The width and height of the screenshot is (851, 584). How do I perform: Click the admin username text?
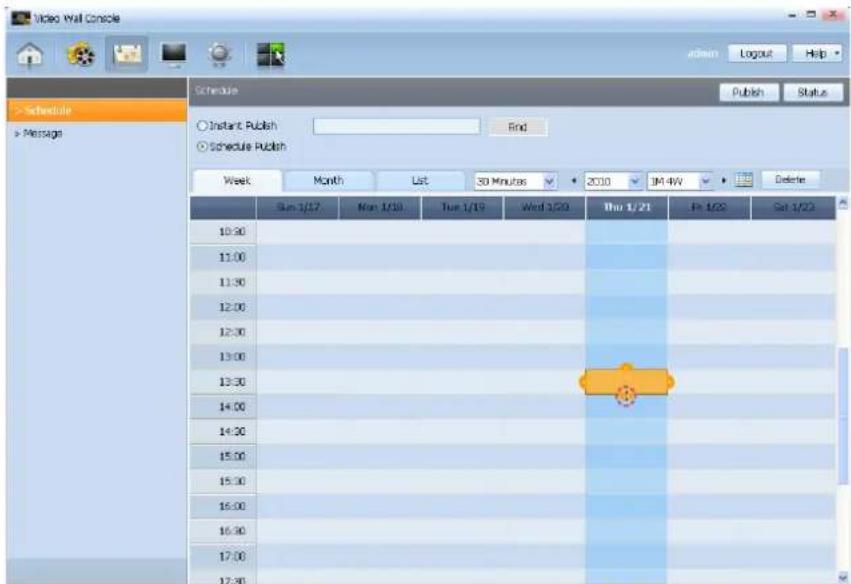703,53
